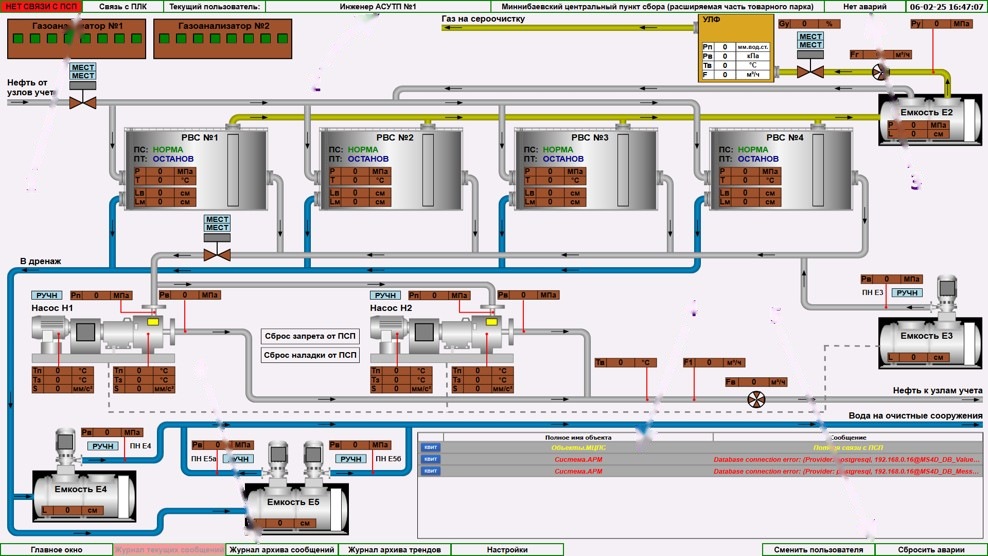Click the level bar gauge on РВС №1
This screenshot has width=988, height=556.
pyautogui.click(x=233, y=170)
